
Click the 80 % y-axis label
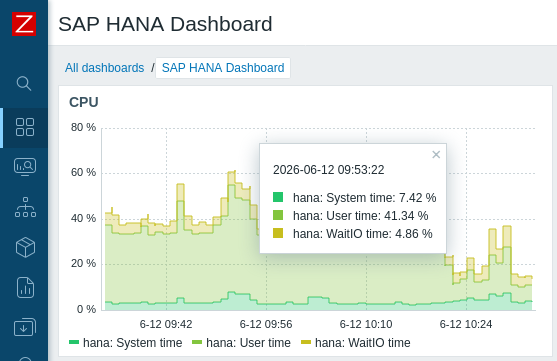pyautogui.click(x=83, y=127)
